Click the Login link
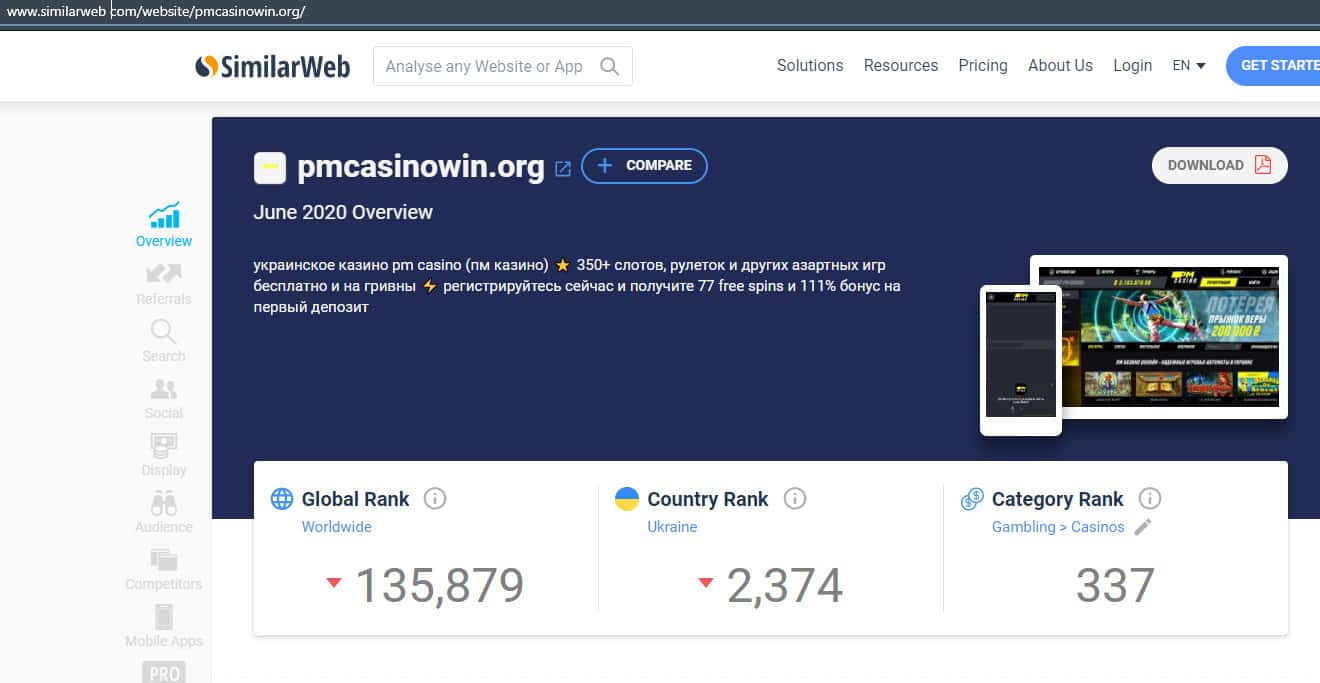 click(1133, 65)
